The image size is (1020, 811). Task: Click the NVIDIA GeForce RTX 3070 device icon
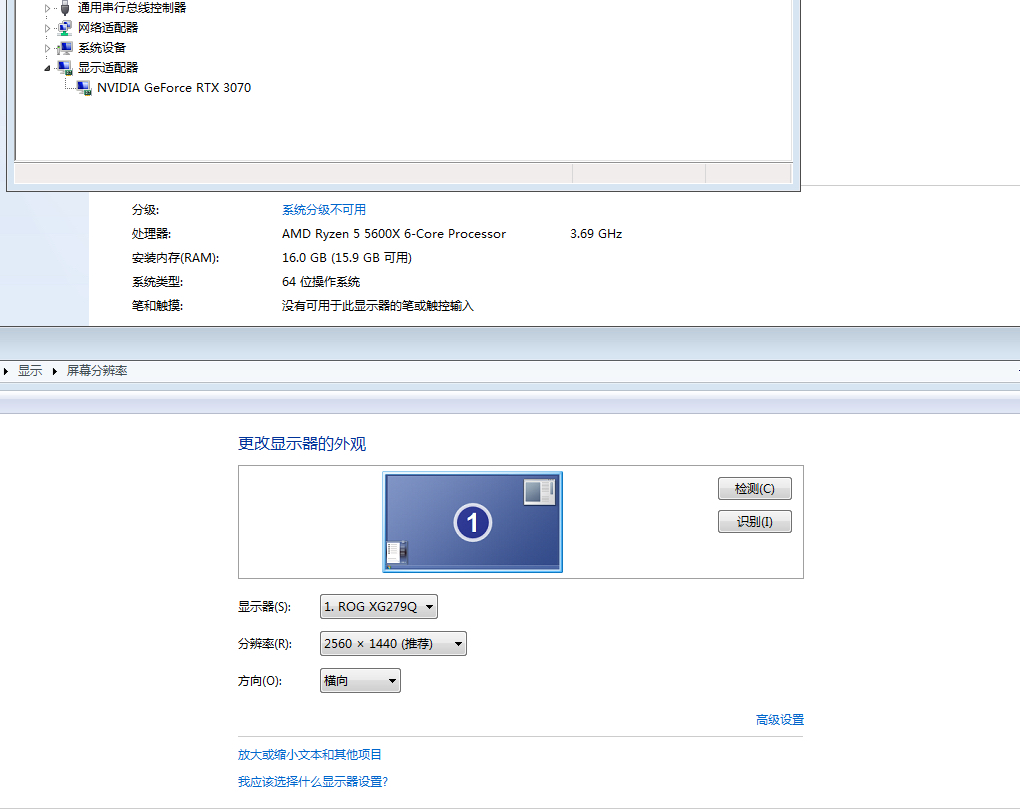83,87
